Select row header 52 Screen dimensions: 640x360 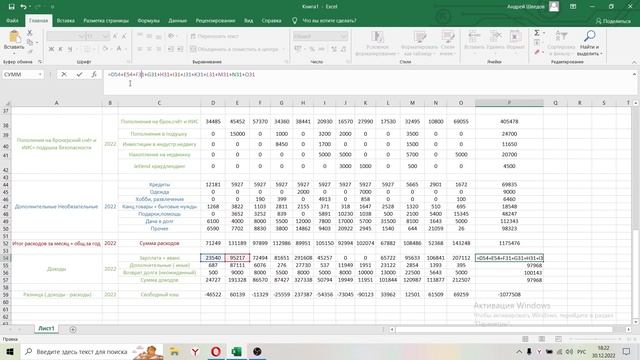pos(6,243)
